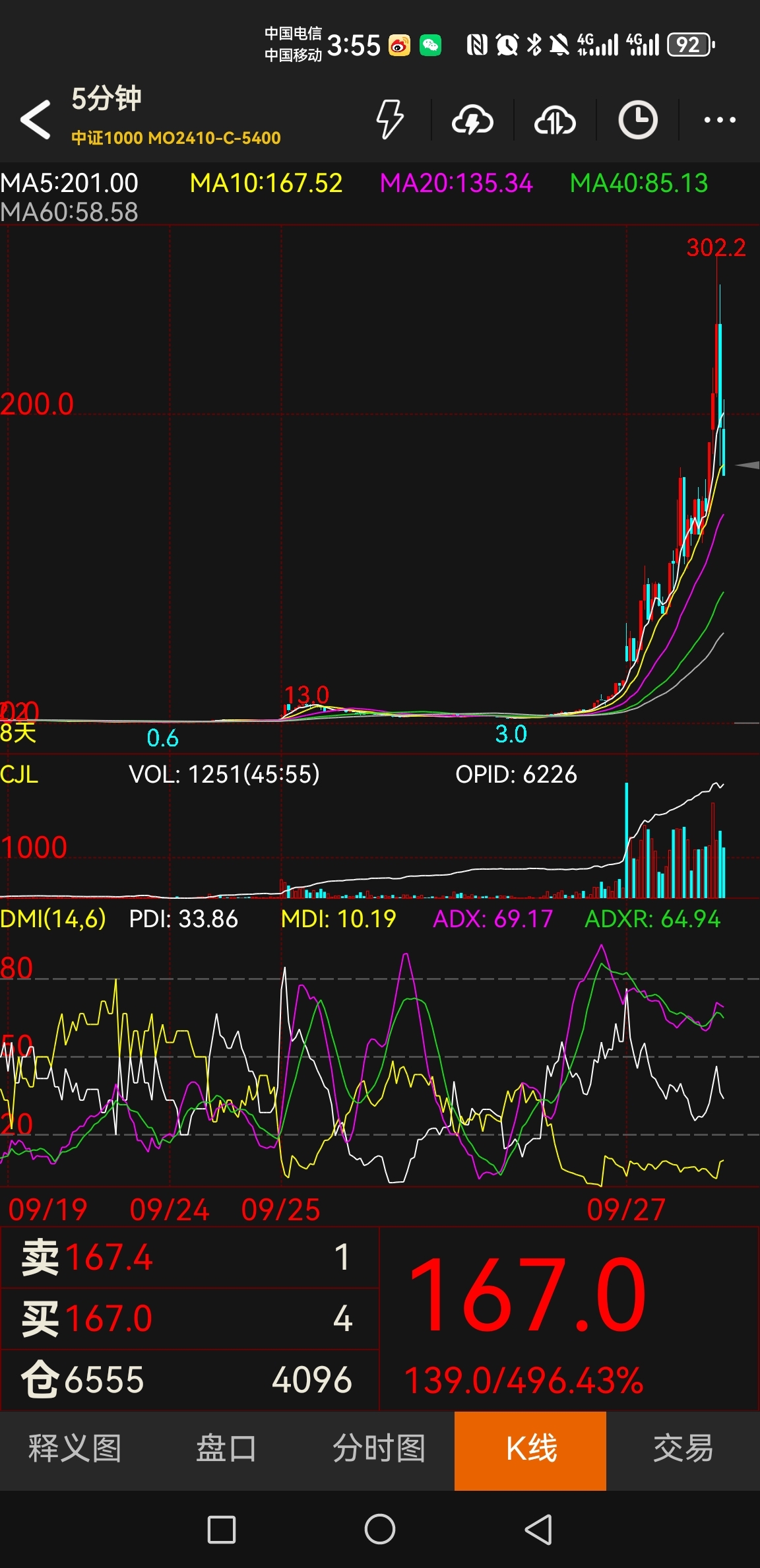Open the clock period icon

pyautogui.click(x=637, y=120)
